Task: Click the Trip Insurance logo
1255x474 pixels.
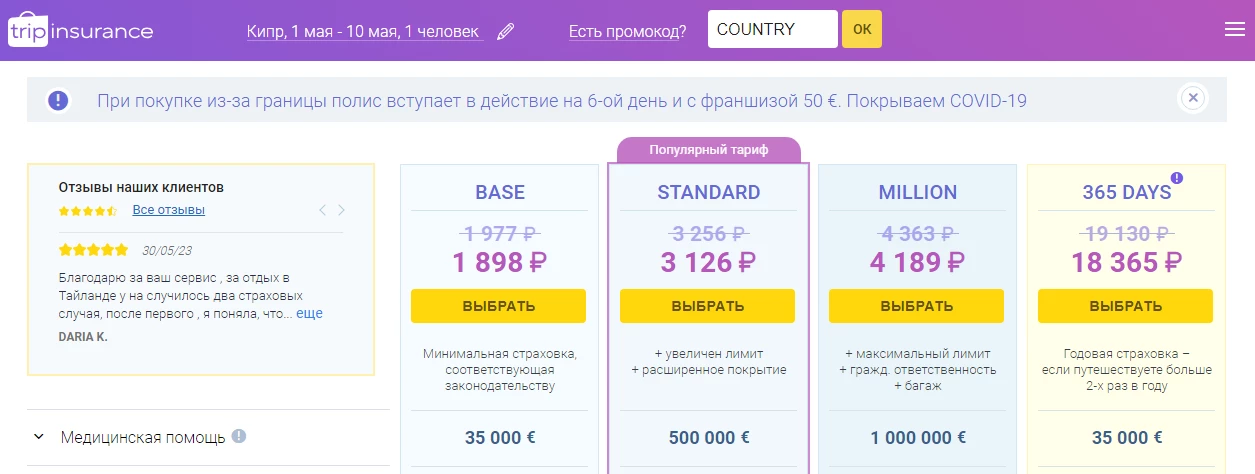Action: (x=80, y=31)
